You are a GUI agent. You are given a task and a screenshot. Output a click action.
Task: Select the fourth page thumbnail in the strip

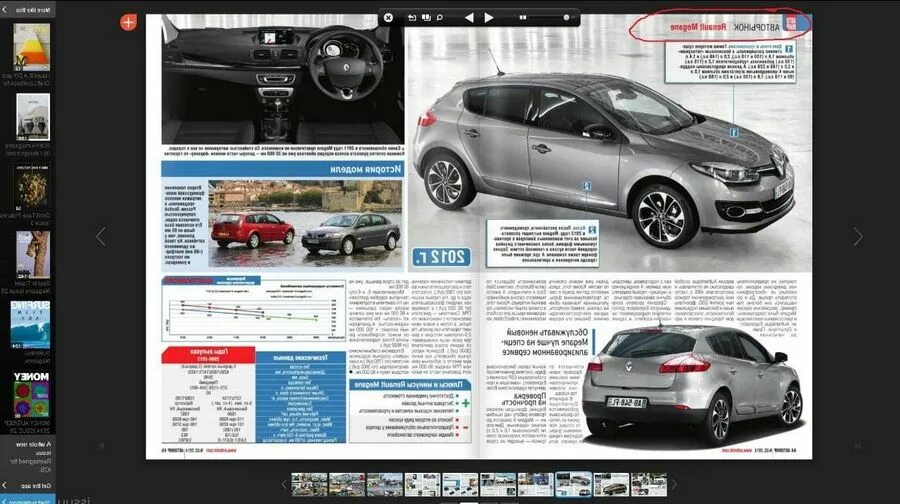(422, 484)
